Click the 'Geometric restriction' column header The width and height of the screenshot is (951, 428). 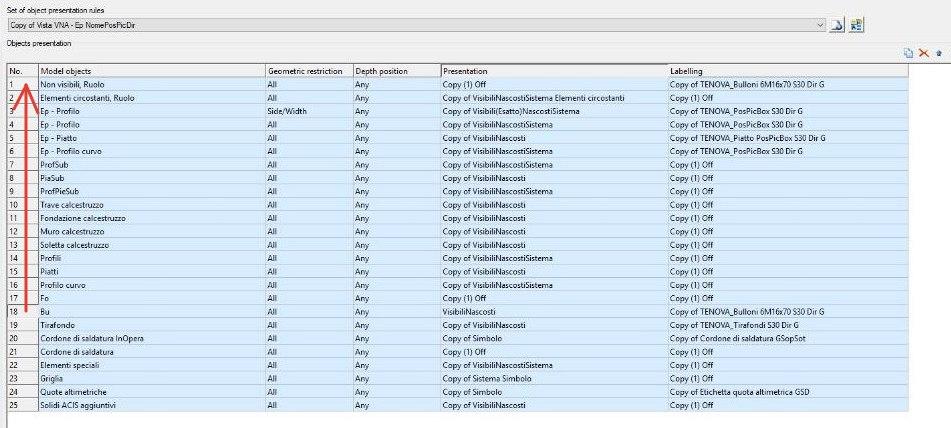tap(308, 71)
